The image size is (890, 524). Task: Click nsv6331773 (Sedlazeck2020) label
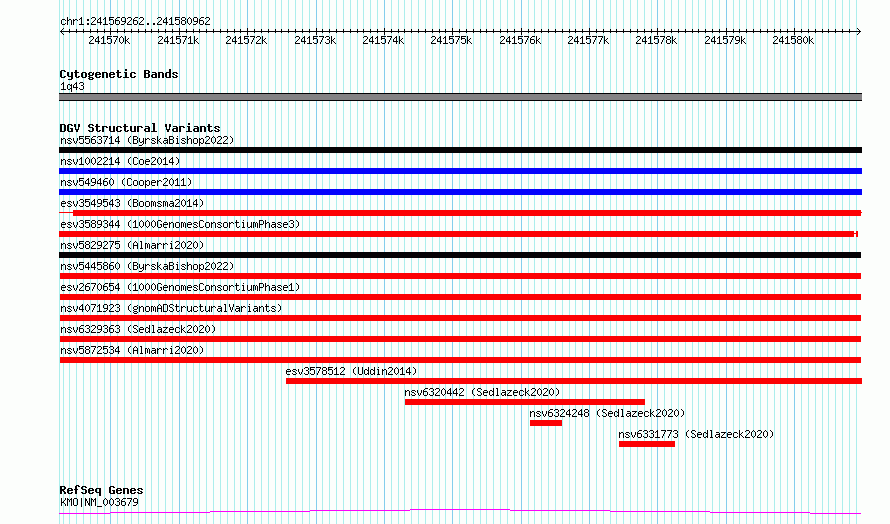tap(696, 434)
